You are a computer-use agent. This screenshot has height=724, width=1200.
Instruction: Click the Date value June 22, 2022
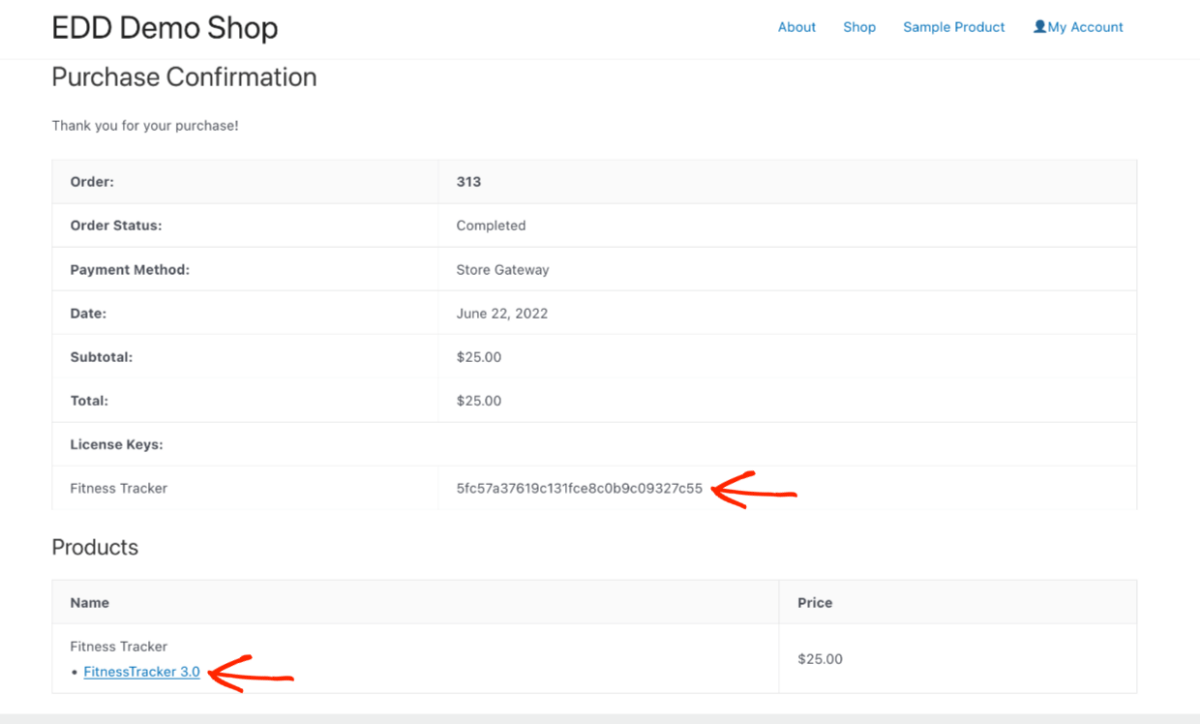[x=503, y=313]
